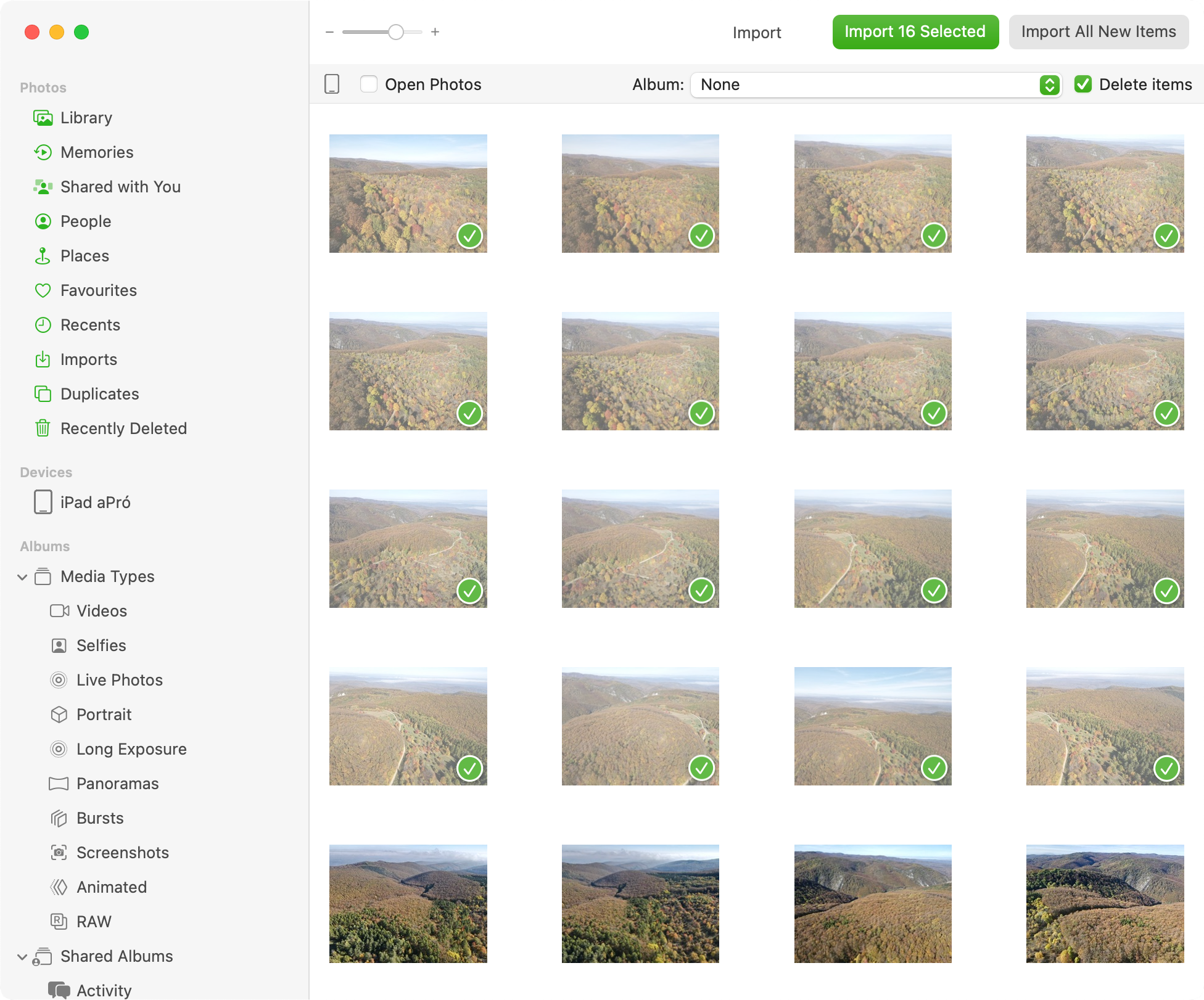The width and height of the screenshot is (1204, 1000).
Task: Click the Library photos icon
Action: (x=43, y=118)
